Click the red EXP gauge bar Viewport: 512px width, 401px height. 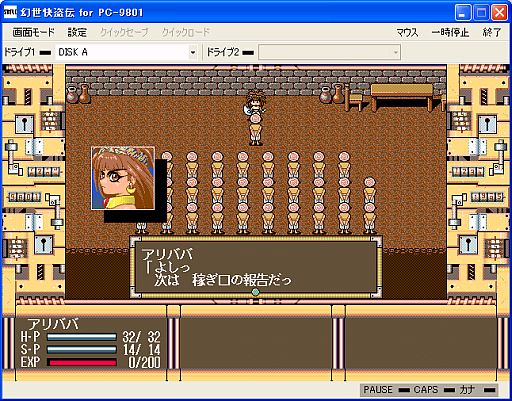[82, 362]
